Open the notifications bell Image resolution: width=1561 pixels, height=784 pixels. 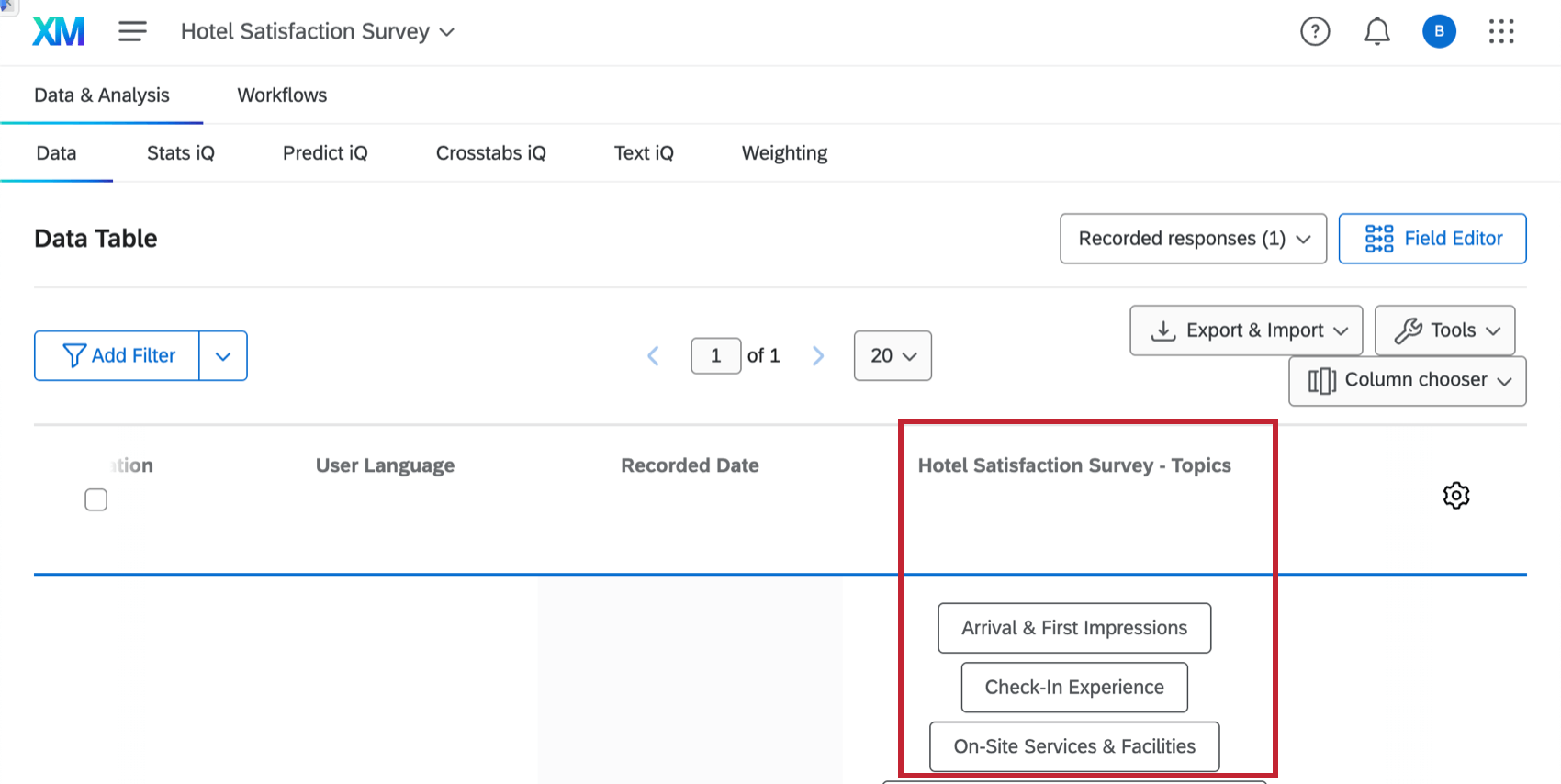pyautogui.click(x=1376, y=32)
